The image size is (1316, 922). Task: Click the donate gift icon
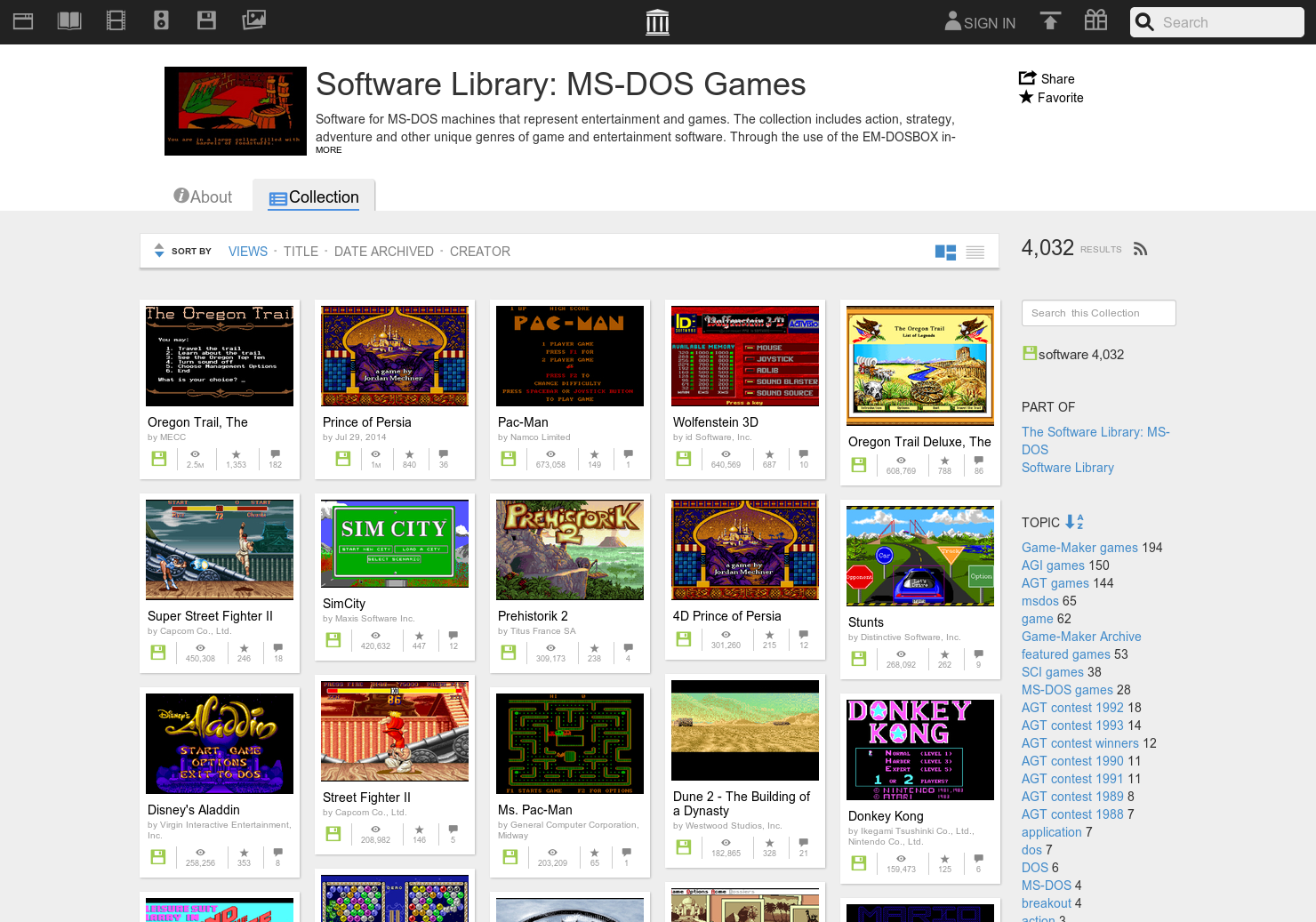1095,20
